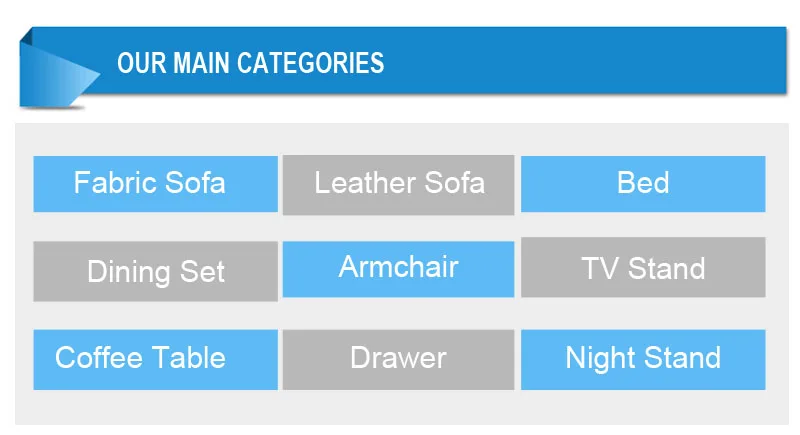
Task: Go to the Dining Set category
Action: click(x=155, y=271)
